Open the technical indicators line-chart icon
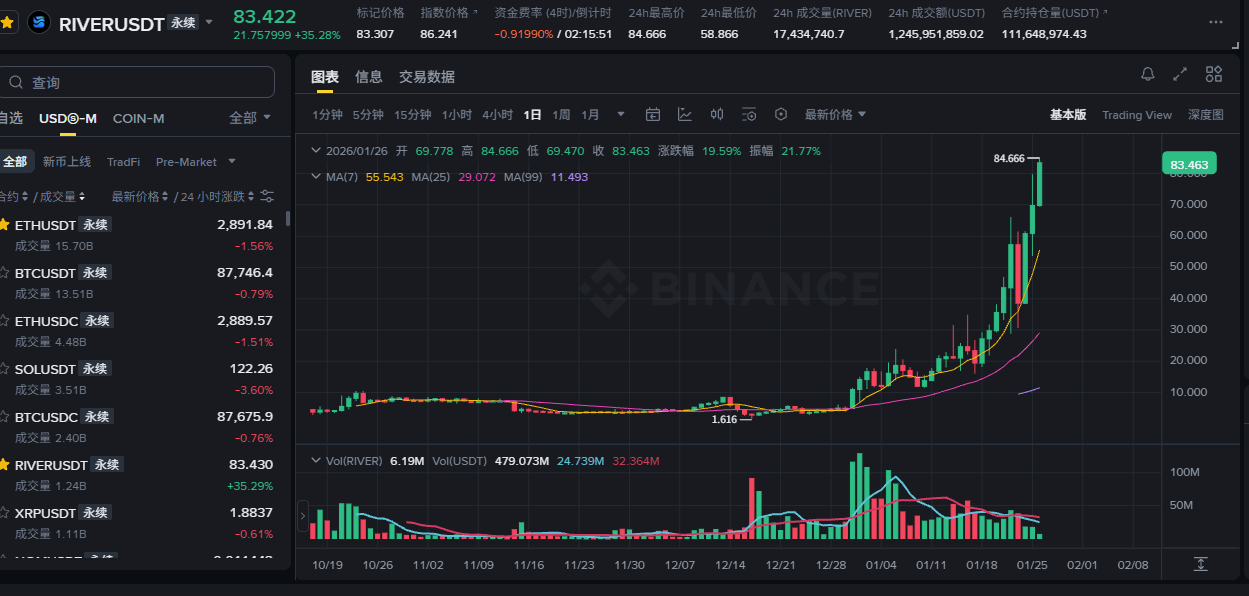The height and width of the screenshot is (596, 1249). [685, 114]
